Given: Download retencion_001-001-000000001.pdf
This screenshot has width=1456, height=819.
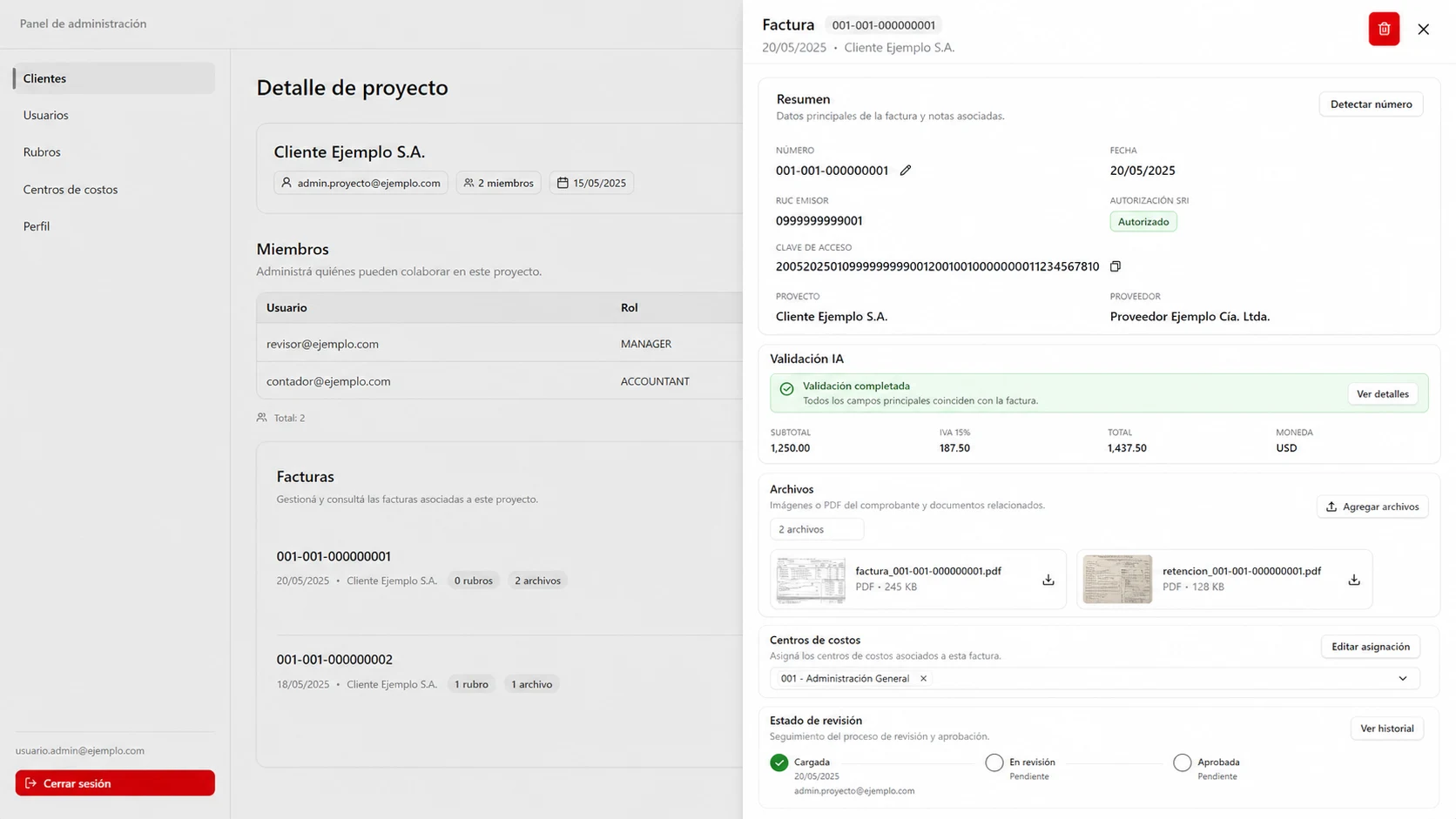Looking at the screenshot, I should click(1354, 580).
